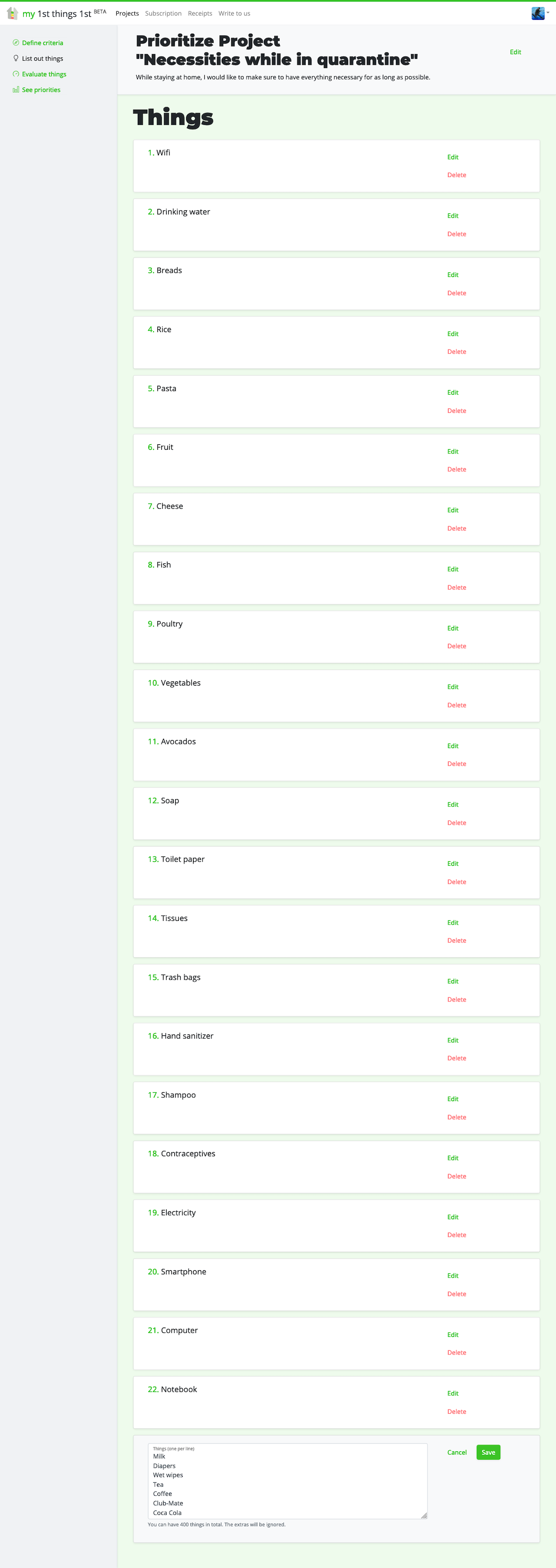The width and height of the screenshot is (556, 1568).
Task: Delete the Avocados item
Action: tap(457, 764)
